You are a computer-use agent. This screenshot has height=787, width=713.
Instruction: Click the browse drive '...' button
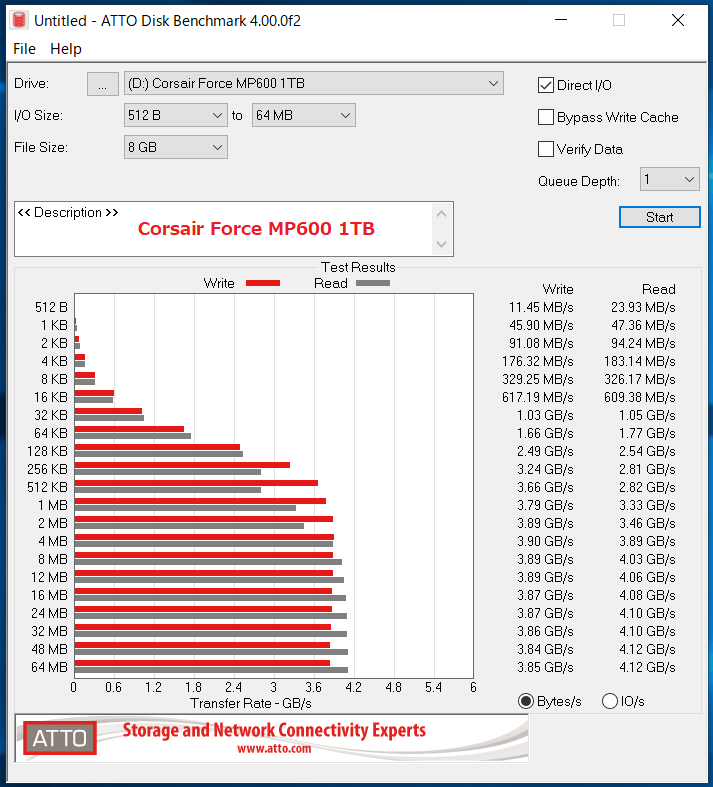coord(103,84)
